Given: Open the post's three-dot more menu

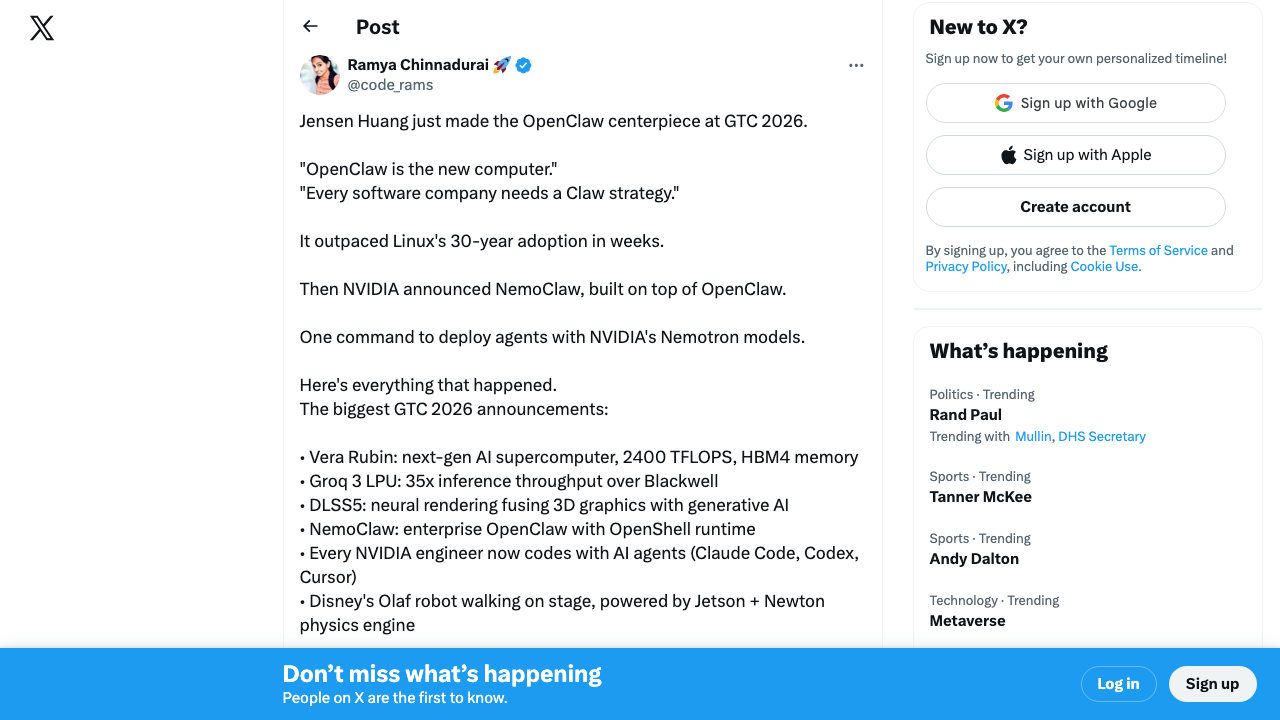Looking at the screenshot, I should (856, 65).
